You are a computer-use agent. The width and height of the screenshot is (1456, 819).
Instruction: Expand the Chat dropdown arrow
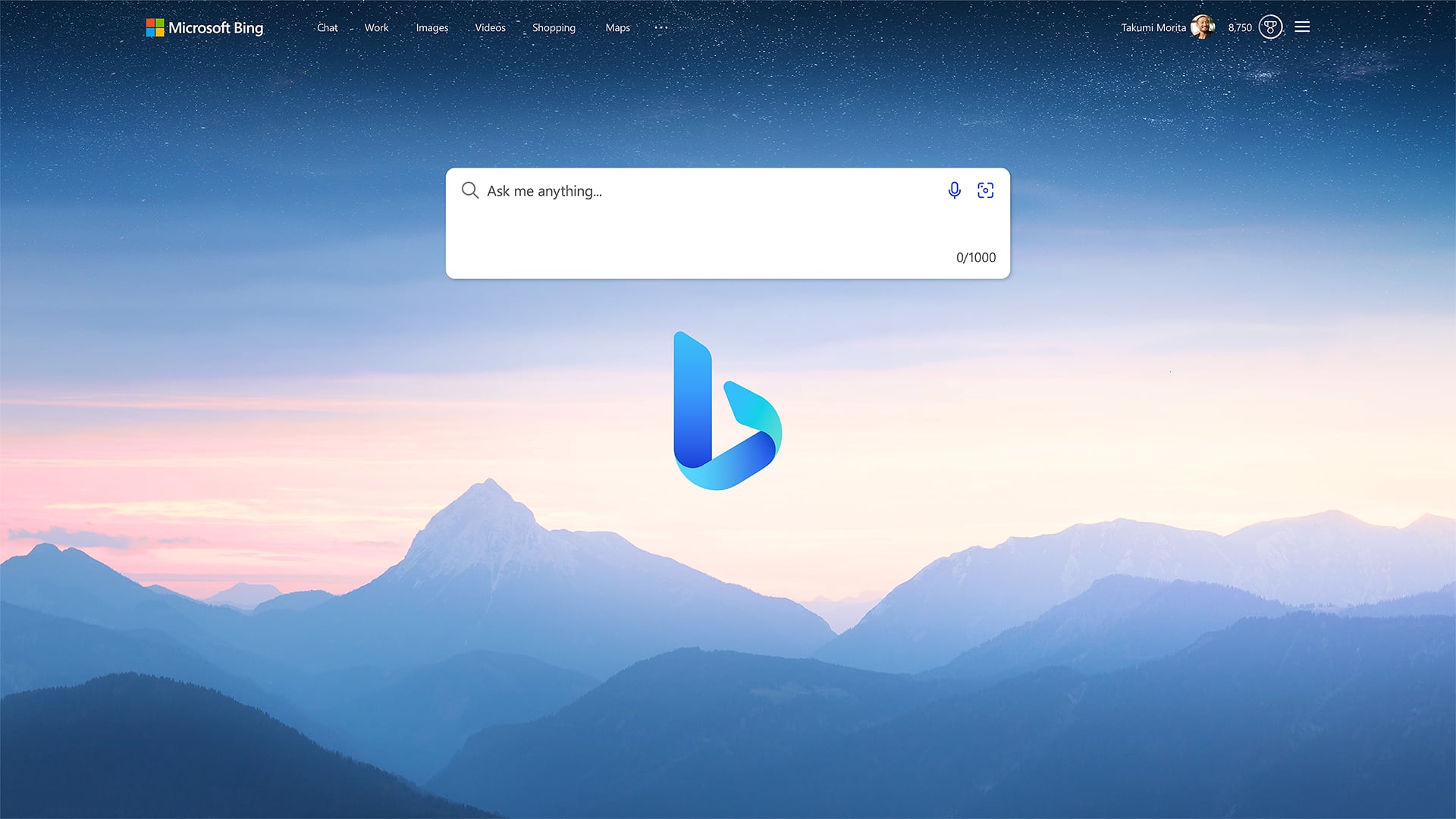coord(349,27)
